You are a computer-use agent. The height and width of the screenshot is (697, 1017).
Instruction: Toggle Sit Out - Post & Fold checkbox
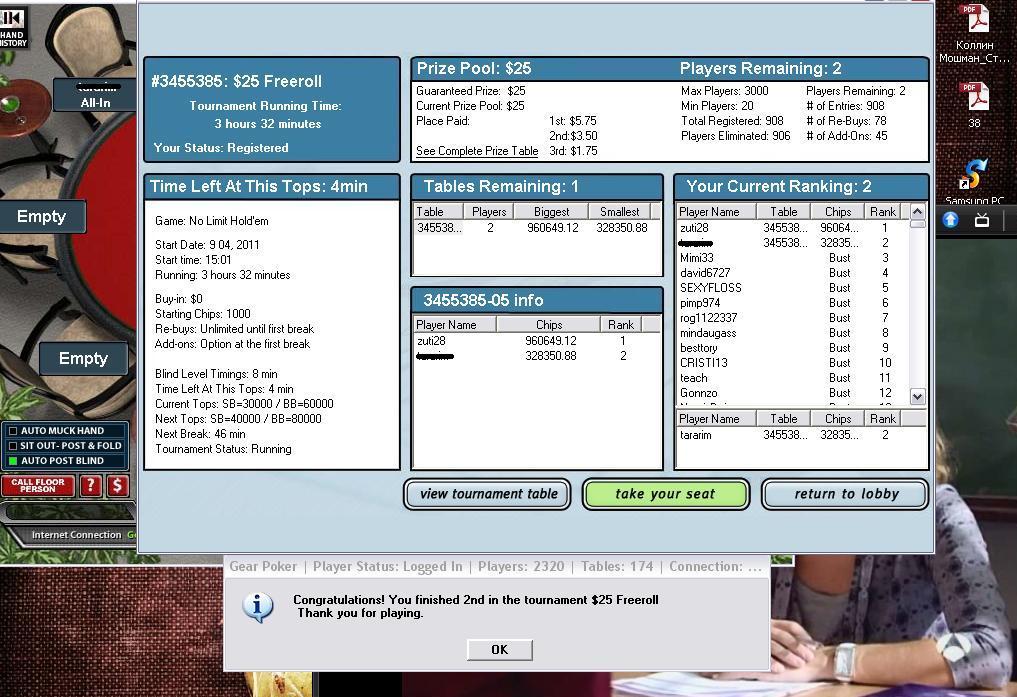(12, 445)
